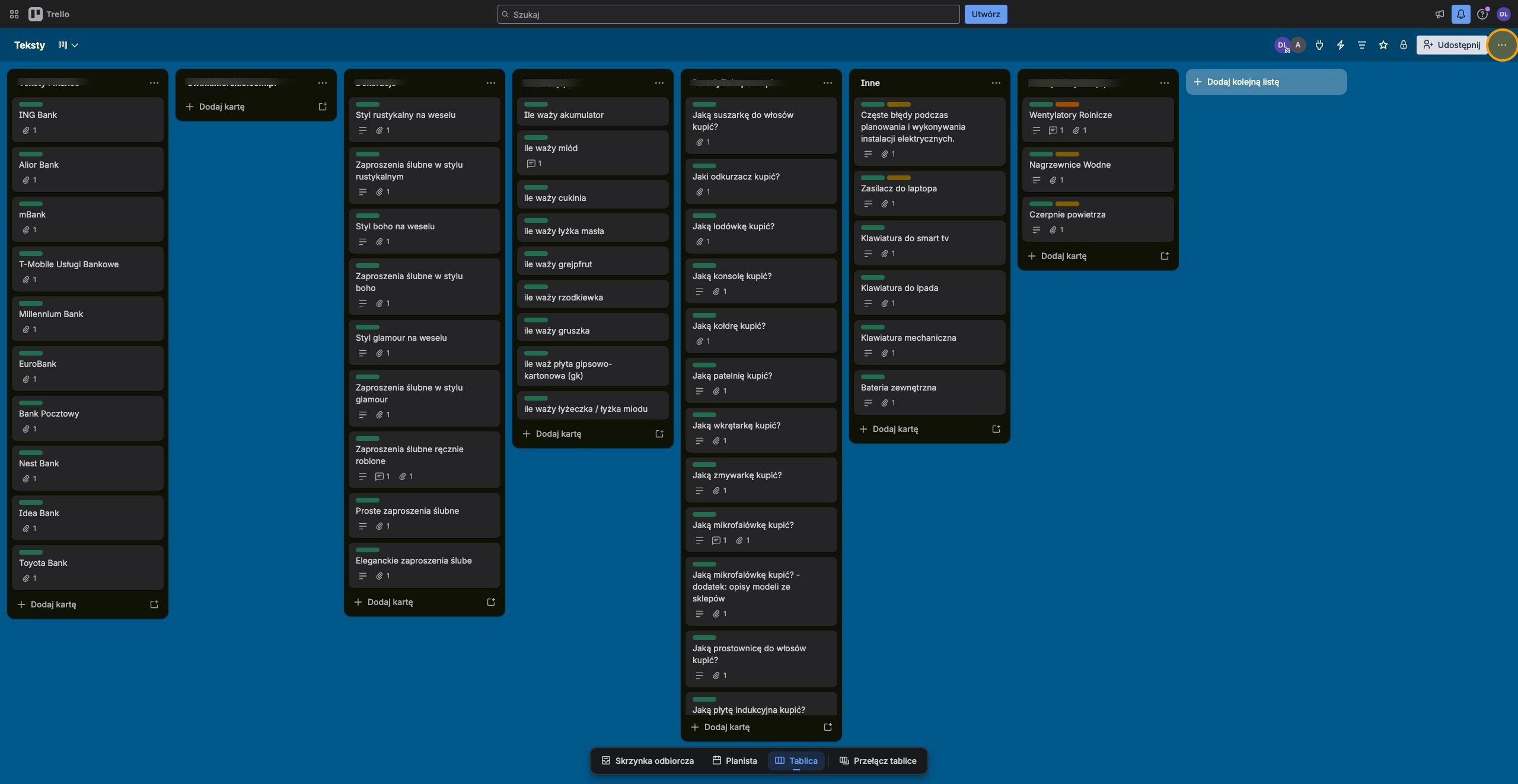Image resolution: width=1518 pixels, height=784 pixels.
Task: Create card from template in Toyota Bank list
Action: [154, 604]
